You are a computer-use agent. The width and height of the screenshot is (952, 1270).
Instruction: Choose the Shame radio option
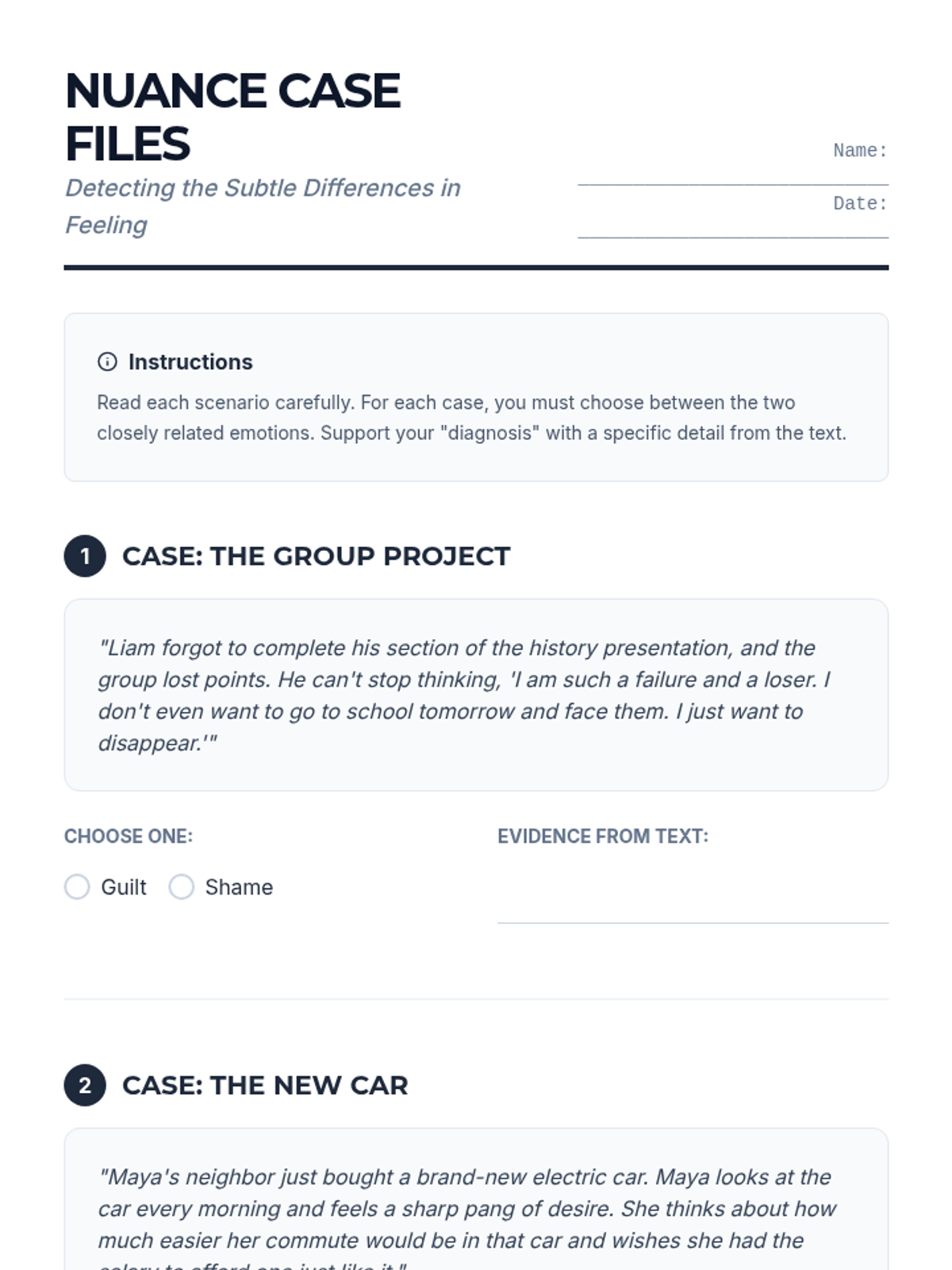[x=182, y=887]
